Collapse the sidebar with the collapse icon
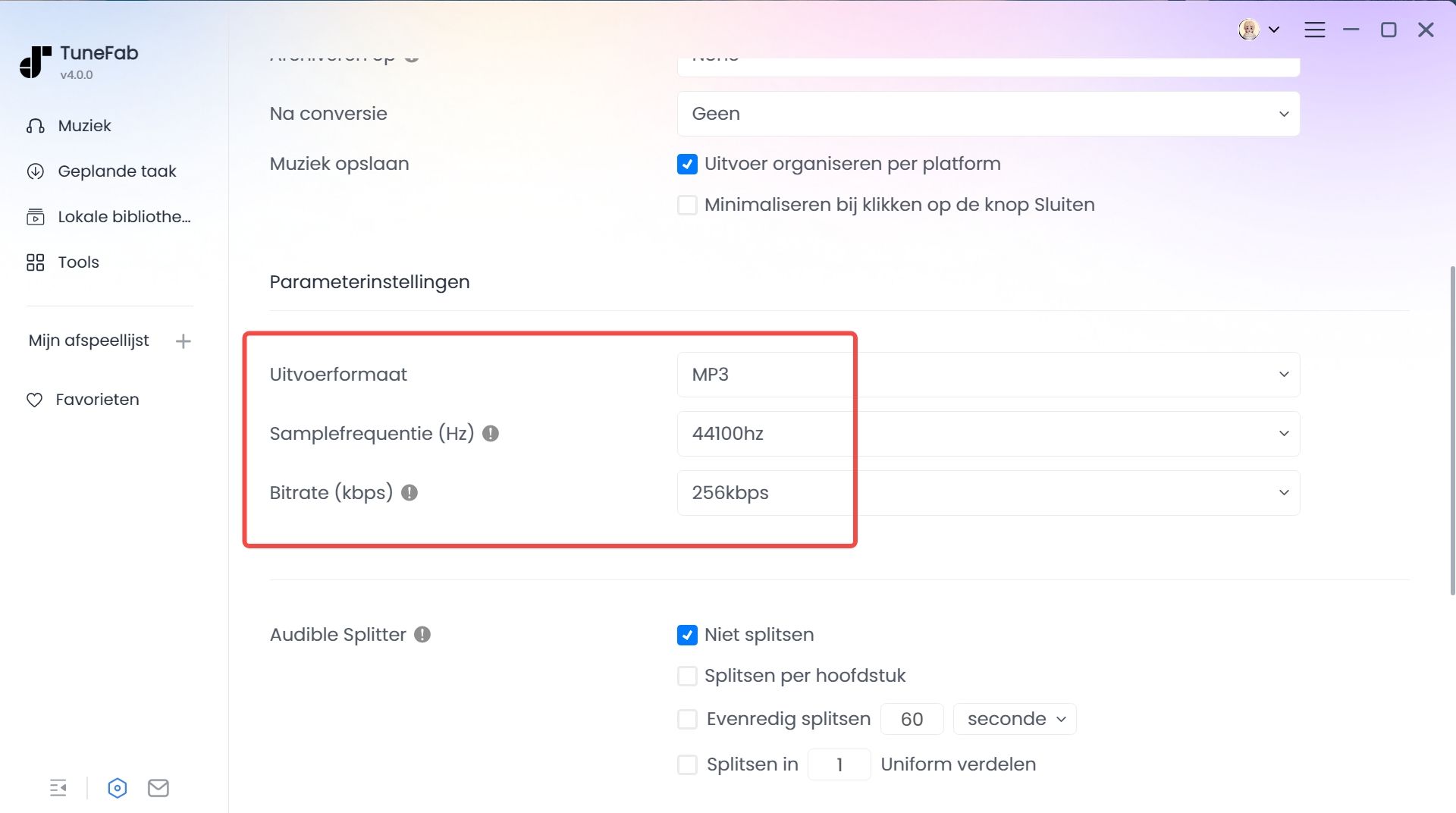The image size is (1456, 813). pos(58,788)
